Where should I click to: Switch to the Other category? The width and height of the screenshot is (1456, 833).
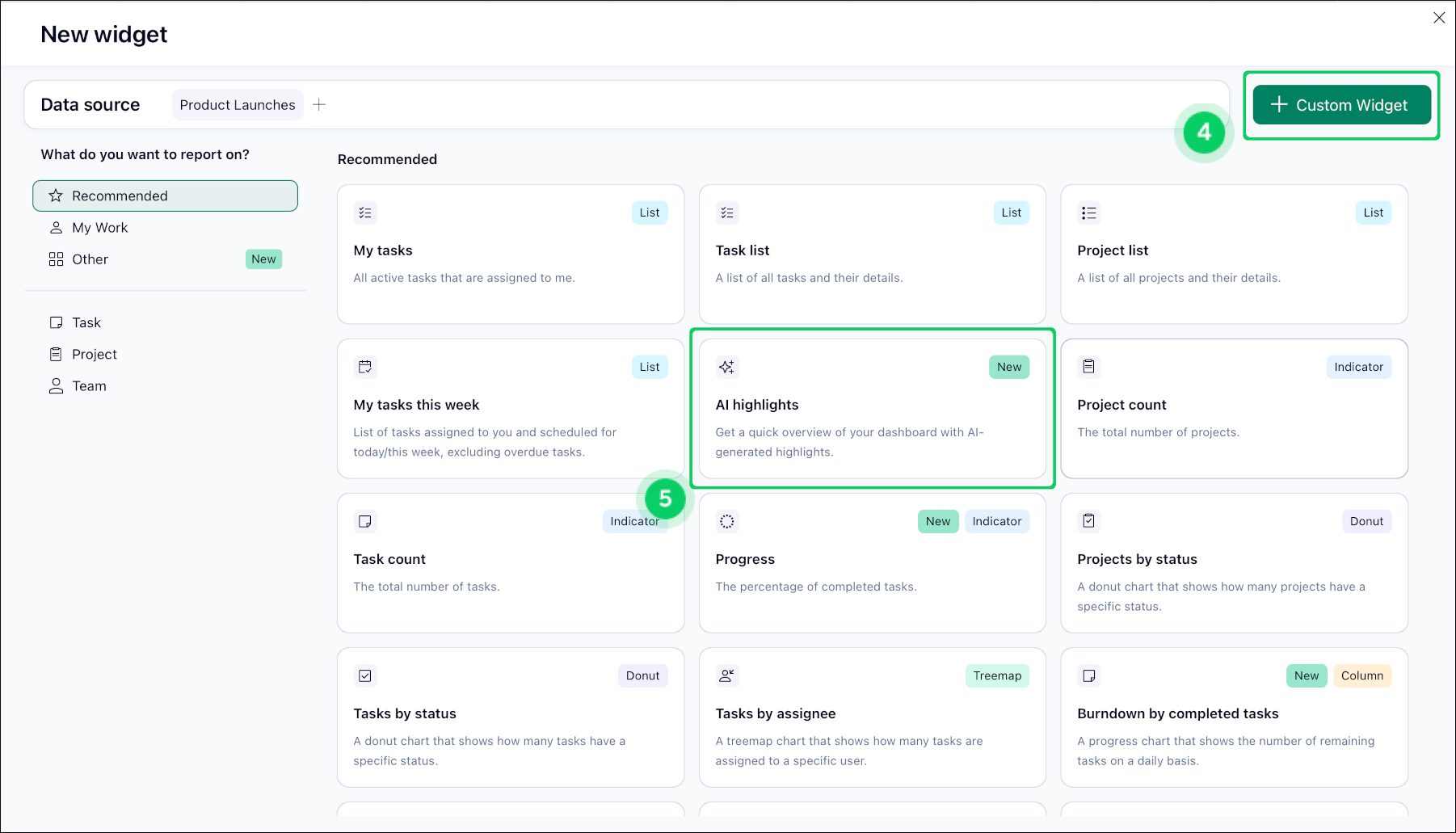[x=90, y=259]
